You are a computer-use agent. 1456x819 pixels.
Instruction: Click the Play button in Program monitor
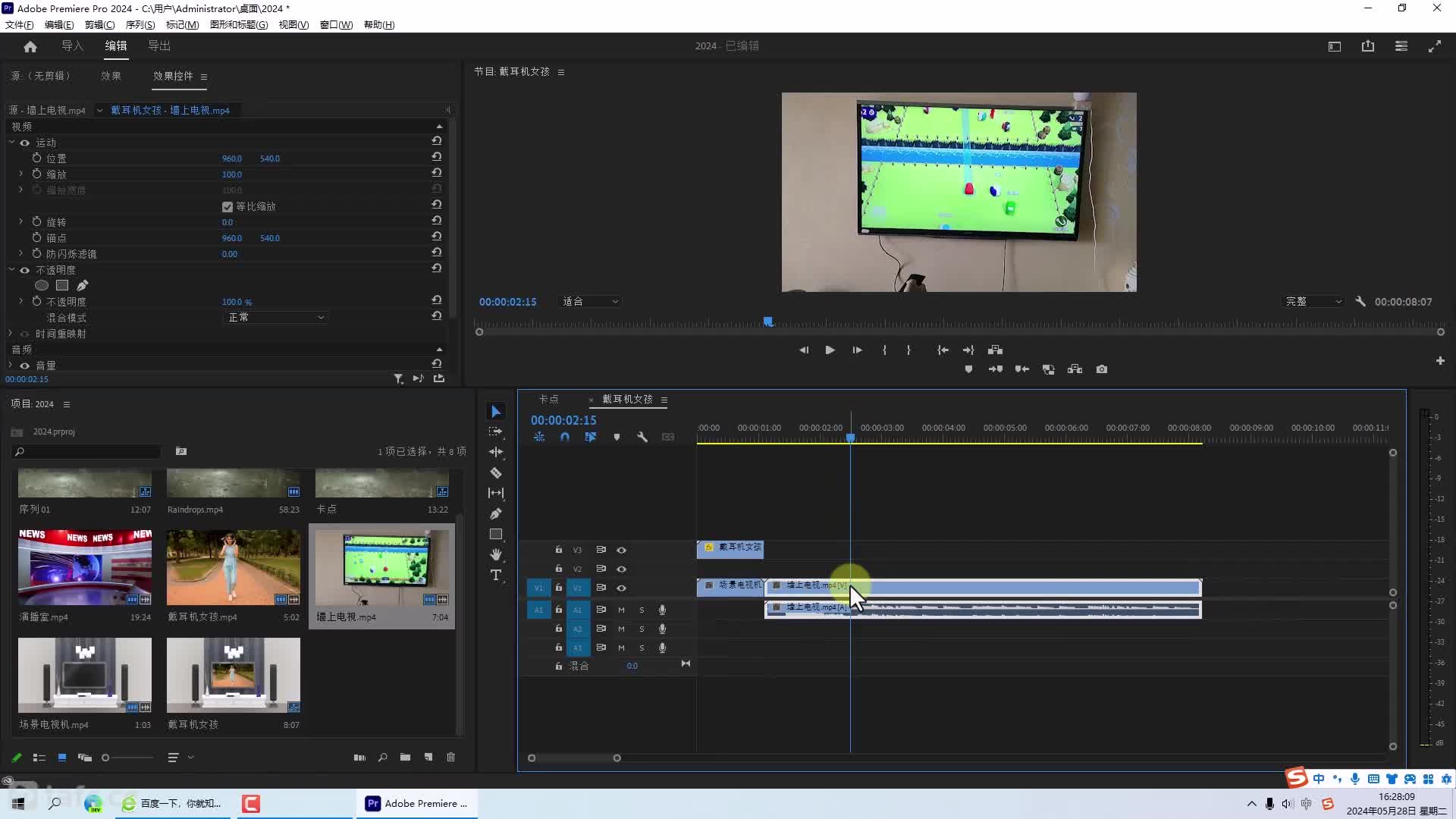(830, 350)
